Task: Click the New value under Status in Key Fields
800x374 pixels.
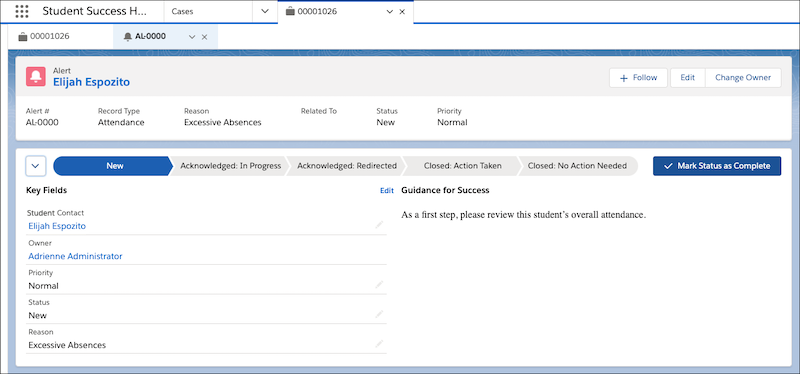Action: tap(37, 315)
